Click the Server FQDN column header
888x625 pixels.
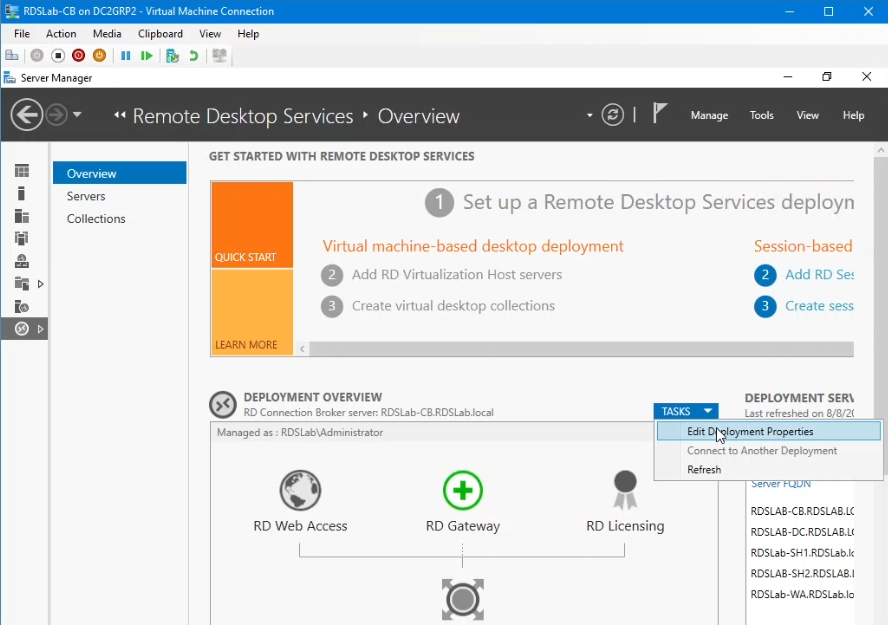click(781, 485)
